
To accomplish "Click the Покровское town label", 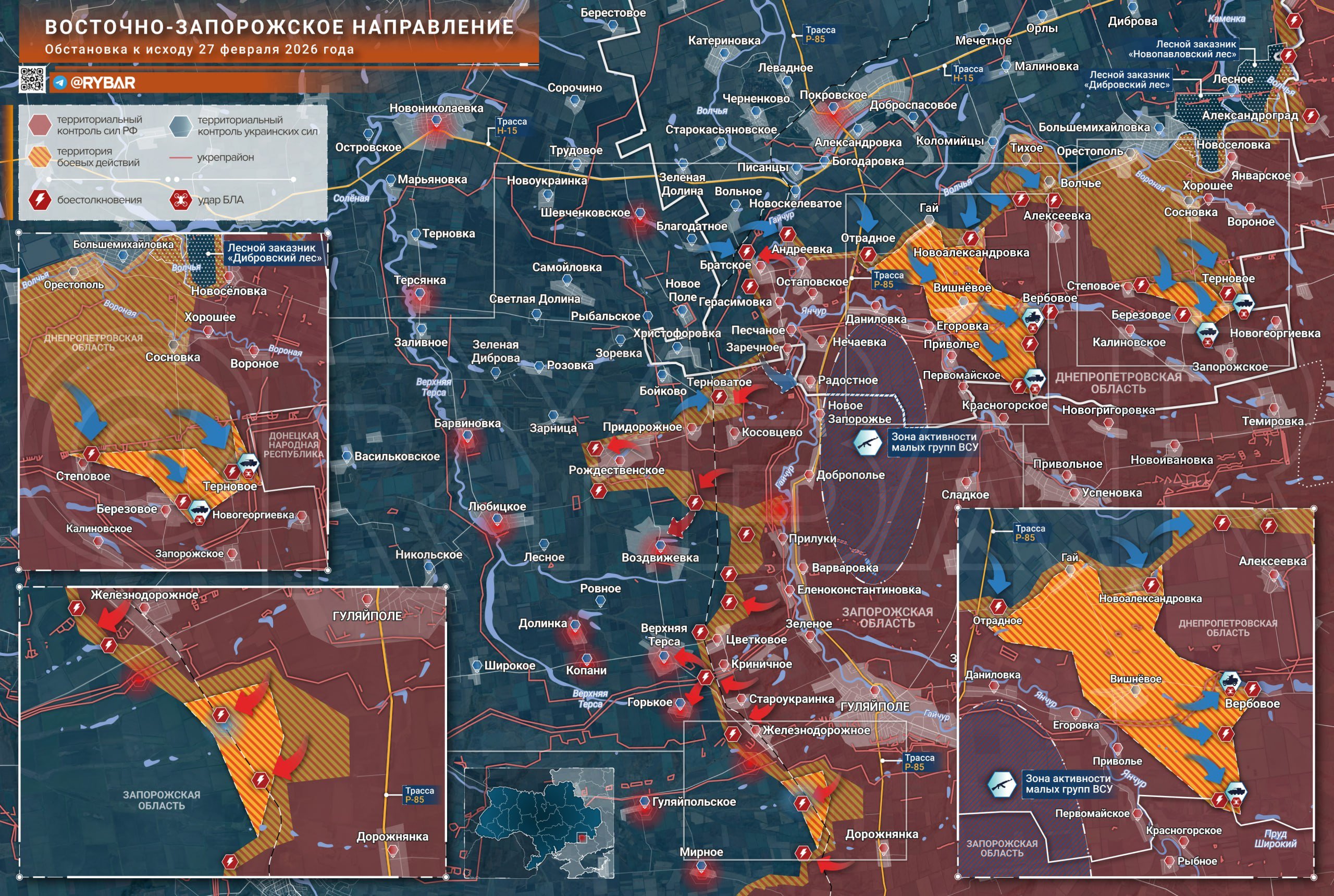I will [x=833, y=95].
